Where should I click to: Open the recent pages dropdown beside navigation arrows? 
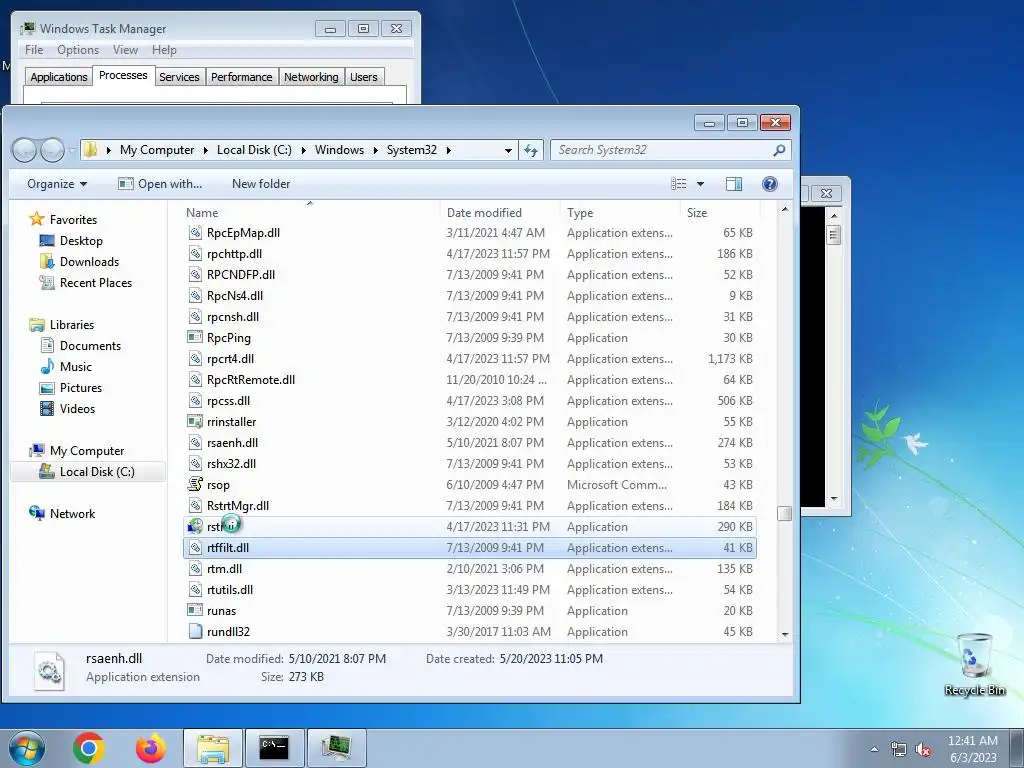tap(72, 150)
